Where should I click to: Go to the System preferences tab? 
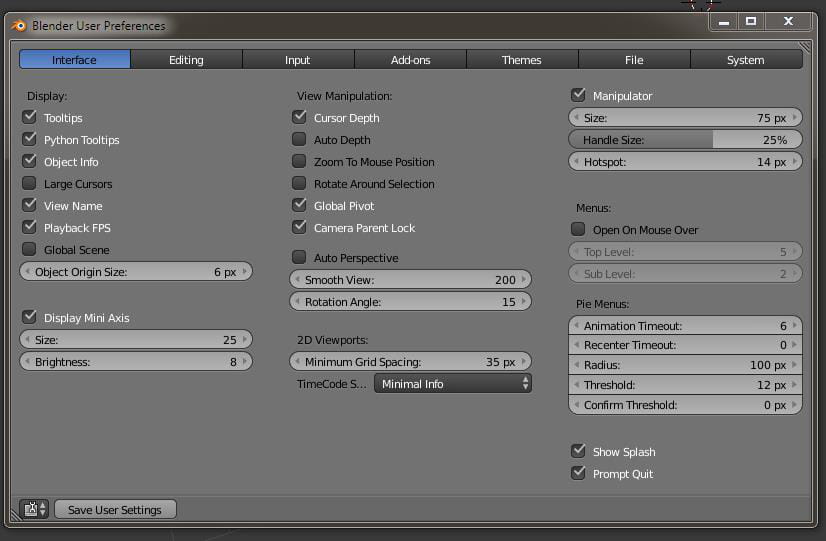coord(745,60)
